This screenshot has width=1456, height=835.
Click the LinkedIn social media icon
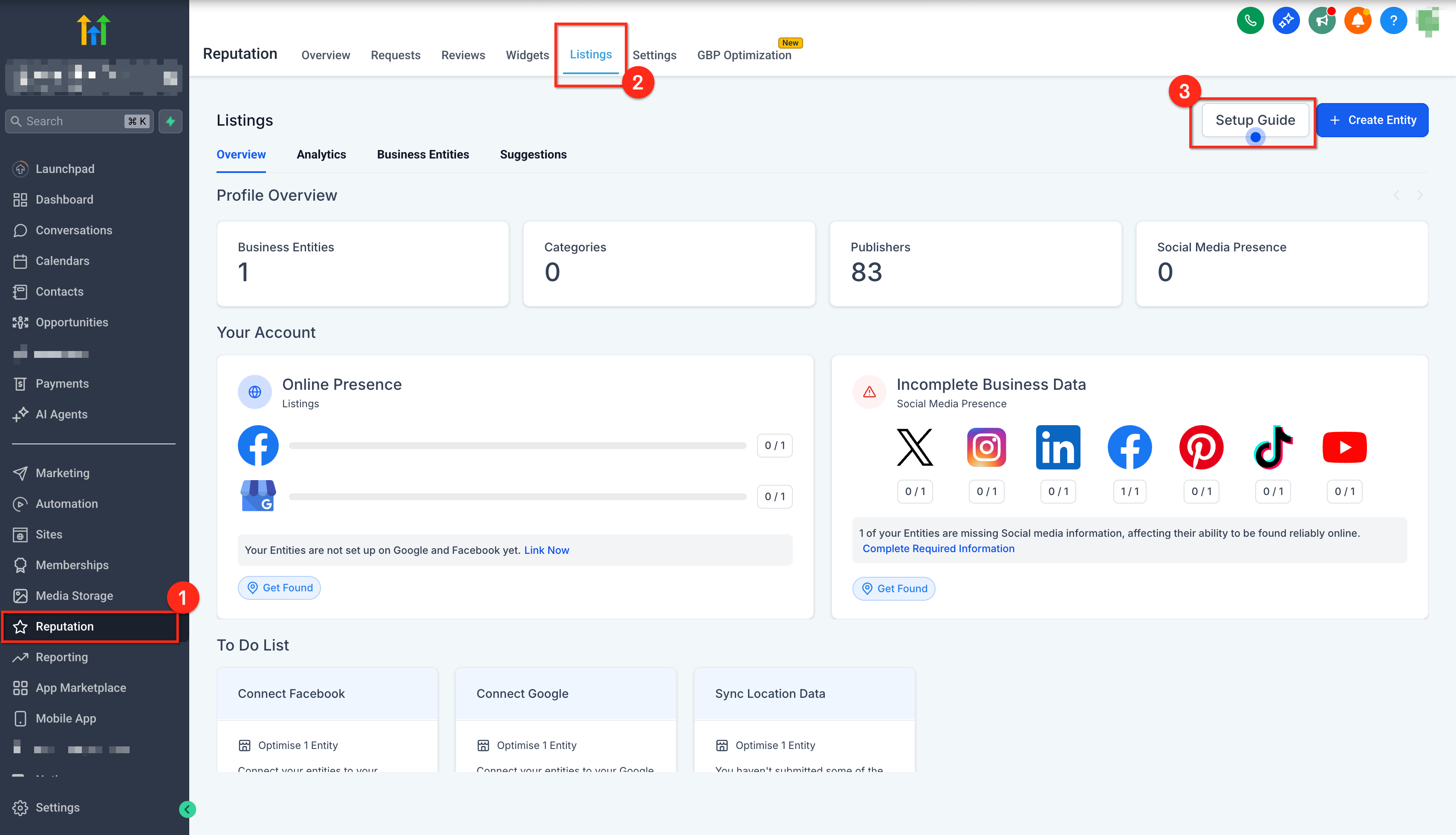[x=1058, y=447]
